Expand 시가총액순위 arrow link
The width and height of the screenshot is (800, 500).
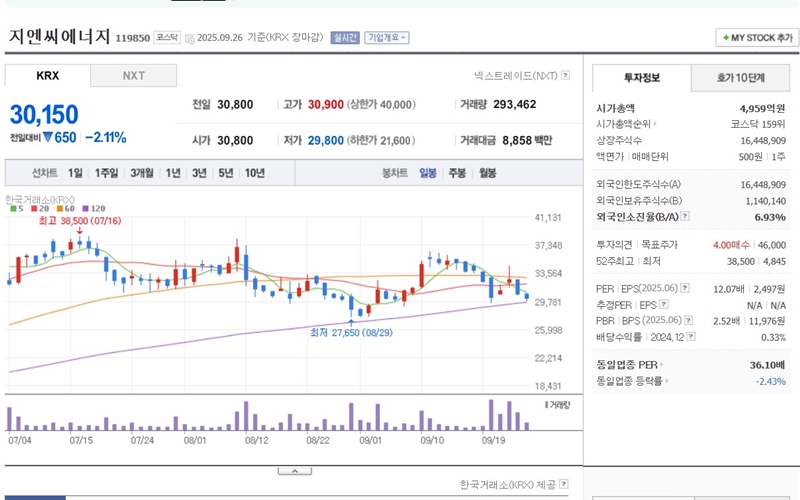click(x=627, y=123)
